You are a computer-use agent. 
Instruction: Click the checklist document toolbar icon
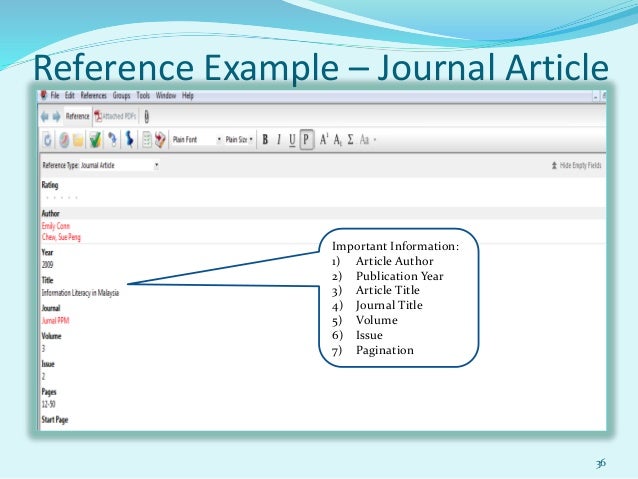click(x=147, y=140)
